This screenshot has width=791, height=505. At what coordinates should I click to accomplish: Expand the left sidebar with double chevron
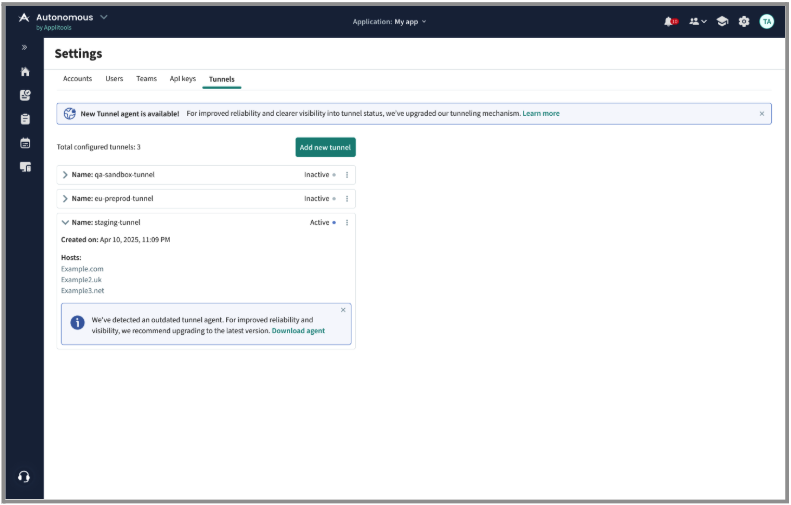point(25,48)
